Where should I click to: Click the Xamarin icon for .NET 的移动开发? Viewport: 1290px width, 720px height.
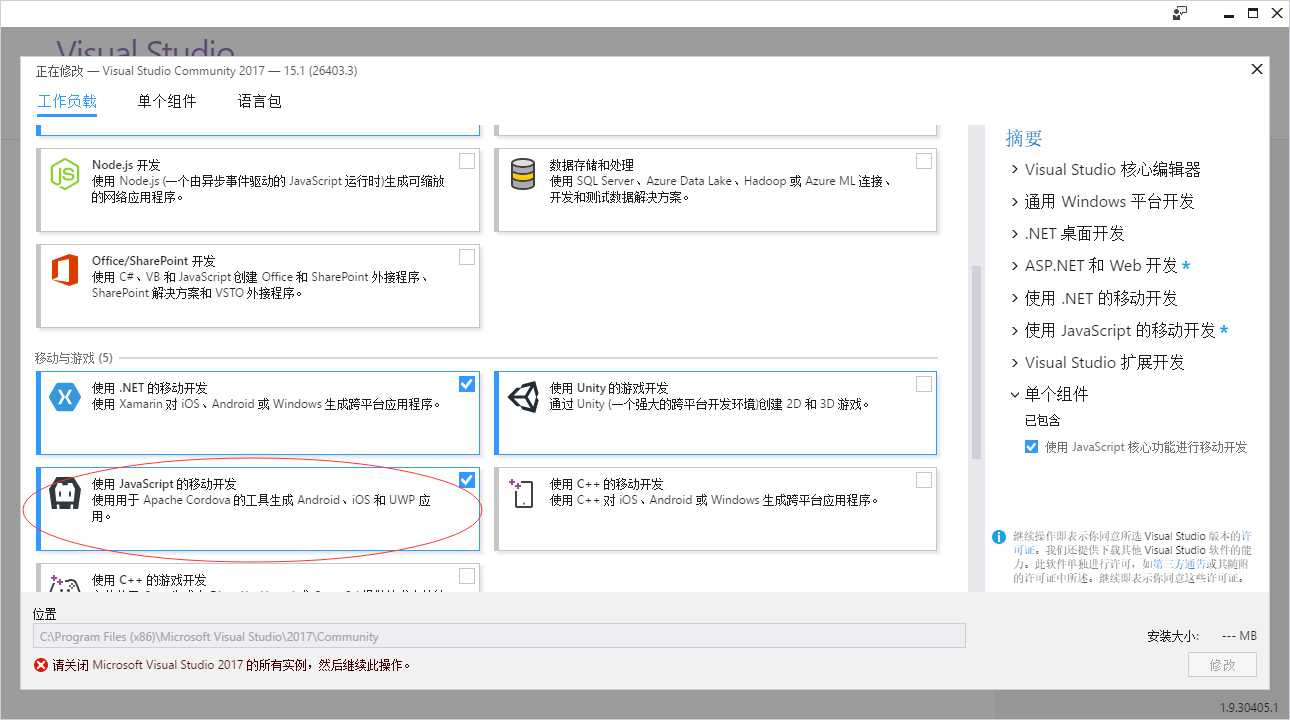click(65, 397)
